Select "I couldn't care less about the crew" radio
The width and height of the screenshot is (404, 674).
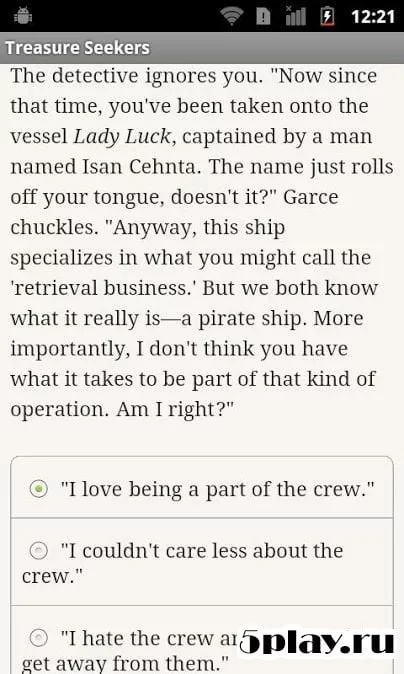[x=38, y=550]
